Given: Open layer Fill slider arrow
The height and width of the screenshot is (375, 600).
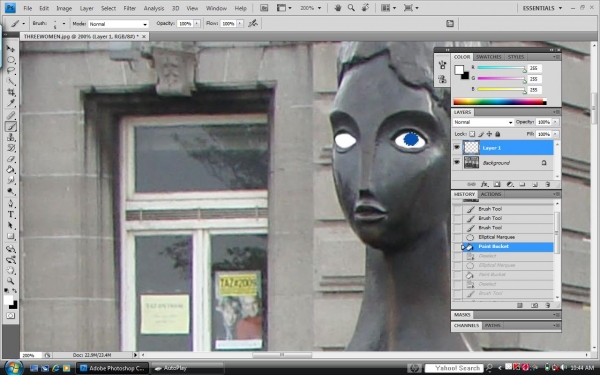Looking at the screenshot, I should (x=555, y=134).
